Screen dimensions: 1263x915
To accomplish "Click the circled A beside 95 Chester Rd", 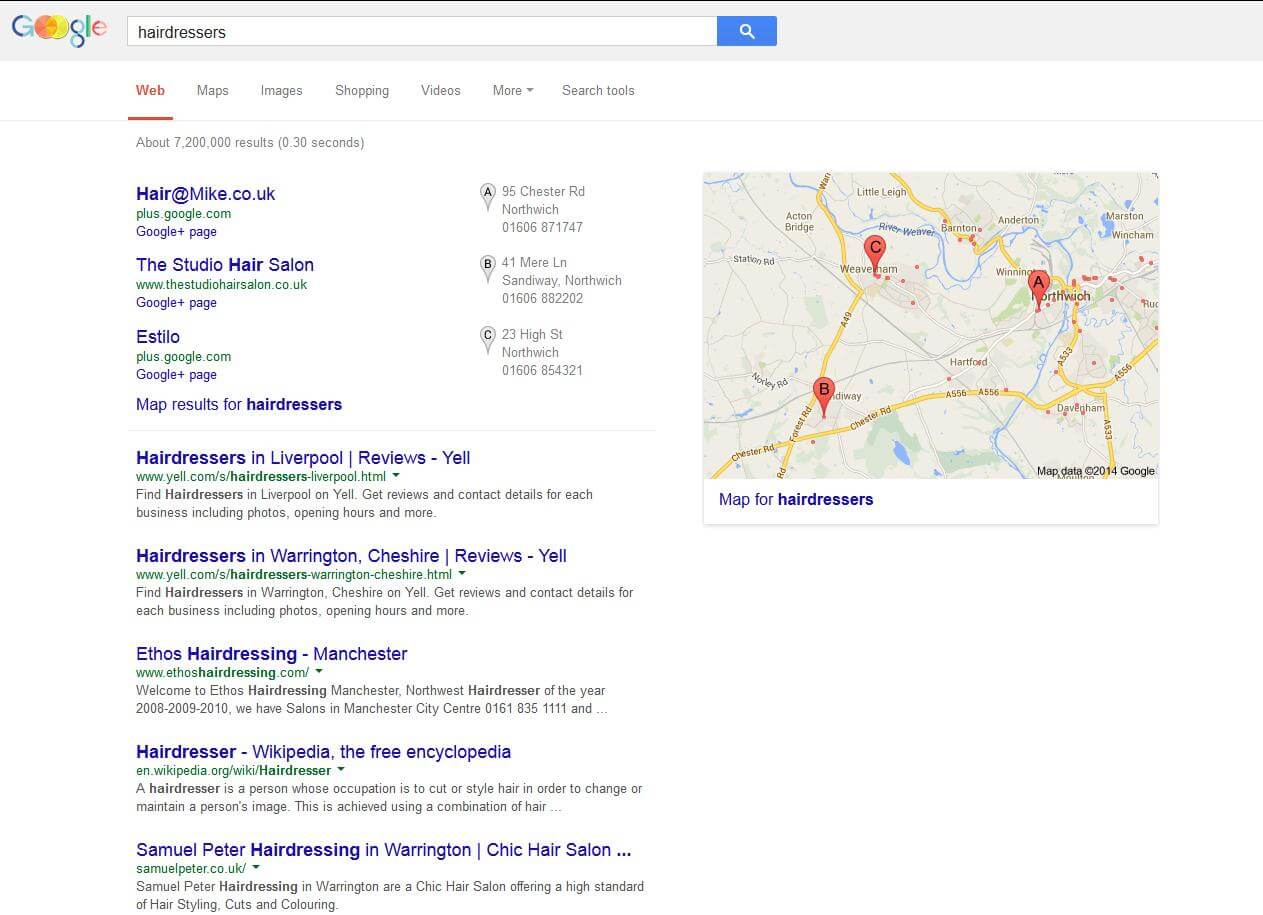I will coord(488,193).
